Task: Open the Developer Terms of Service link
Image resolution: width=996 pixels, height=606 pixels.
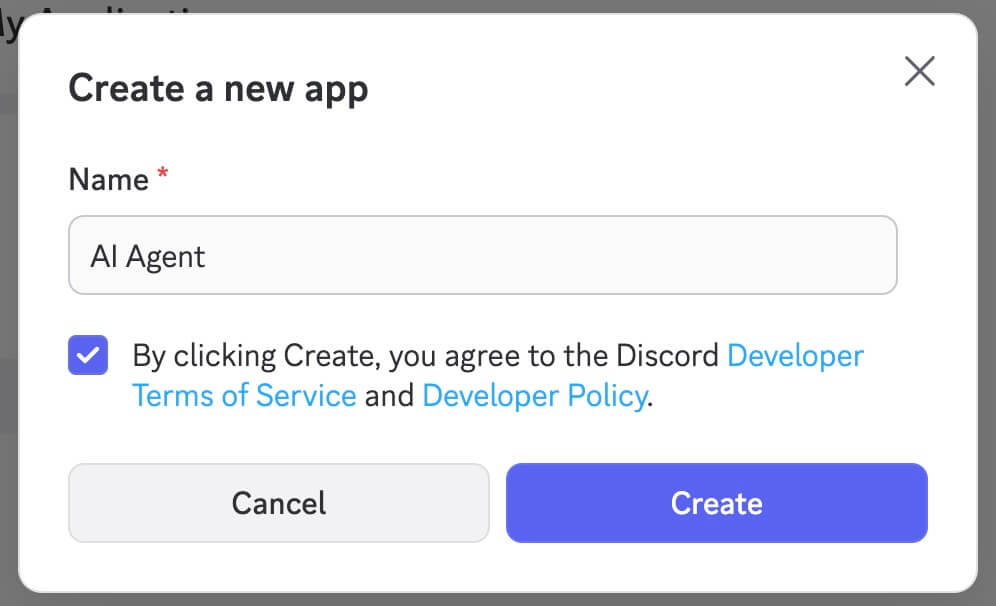Action: coord(244,395)
